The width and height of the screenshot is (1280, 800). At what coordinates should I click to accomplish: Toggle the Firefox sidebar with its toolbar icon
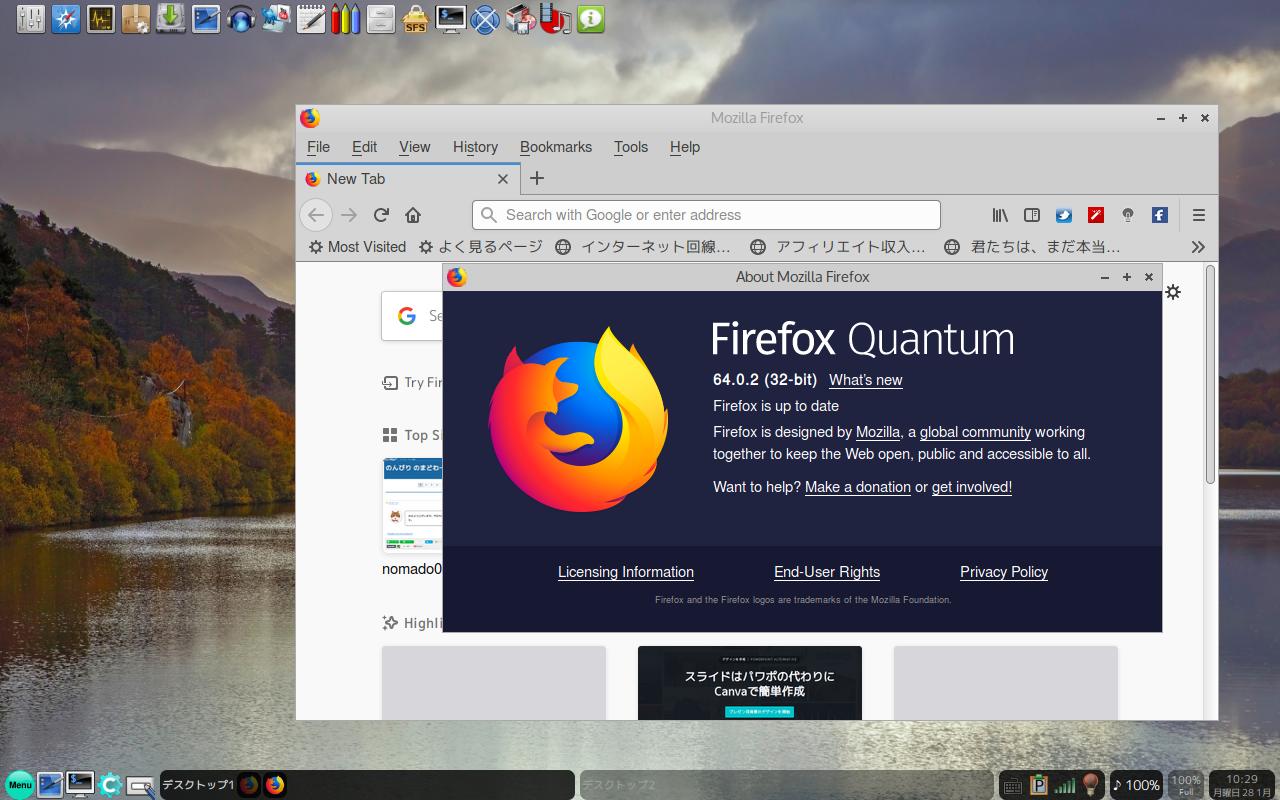tap(1031, 214)
